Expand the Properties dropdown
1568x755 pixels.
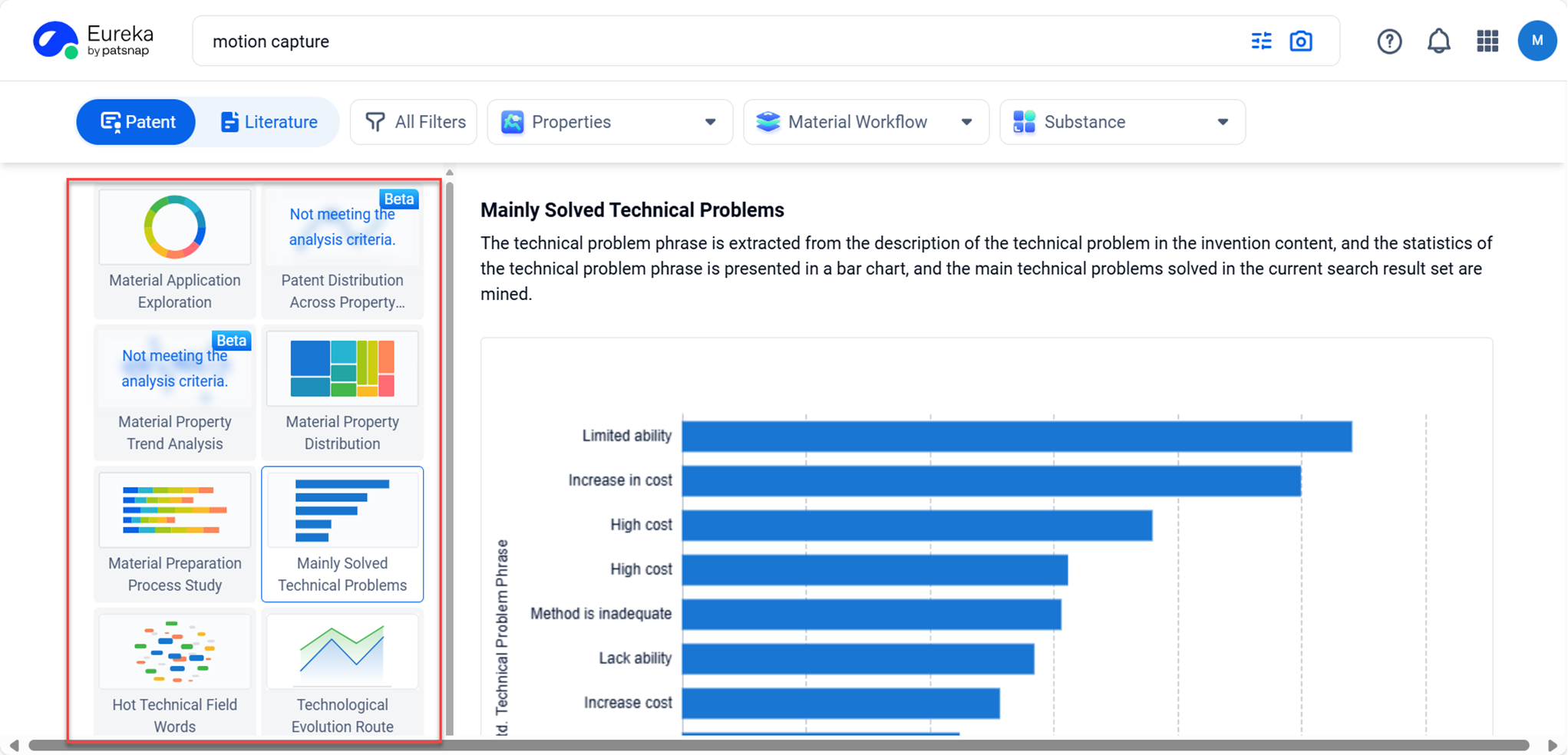pyautogui.click(x=609, y=122)
